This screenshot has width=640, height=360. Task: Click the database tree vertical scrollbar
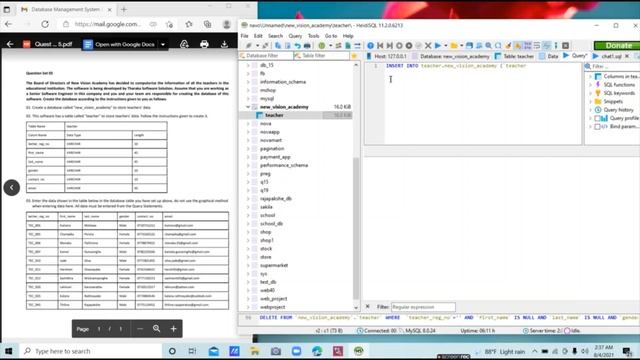tap(356, 229)
